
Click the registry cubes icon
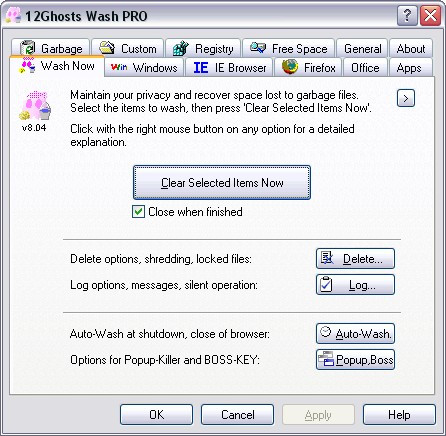tap(181, 48)
